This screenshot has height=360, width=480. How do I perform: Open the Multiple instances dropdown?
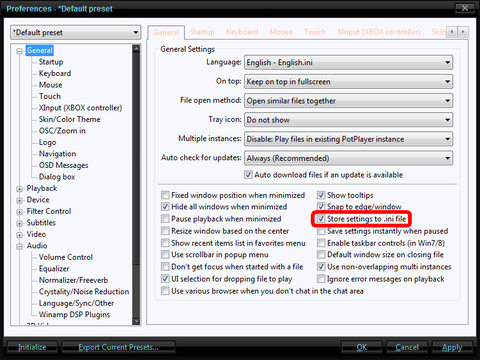(x=348, y=139)
